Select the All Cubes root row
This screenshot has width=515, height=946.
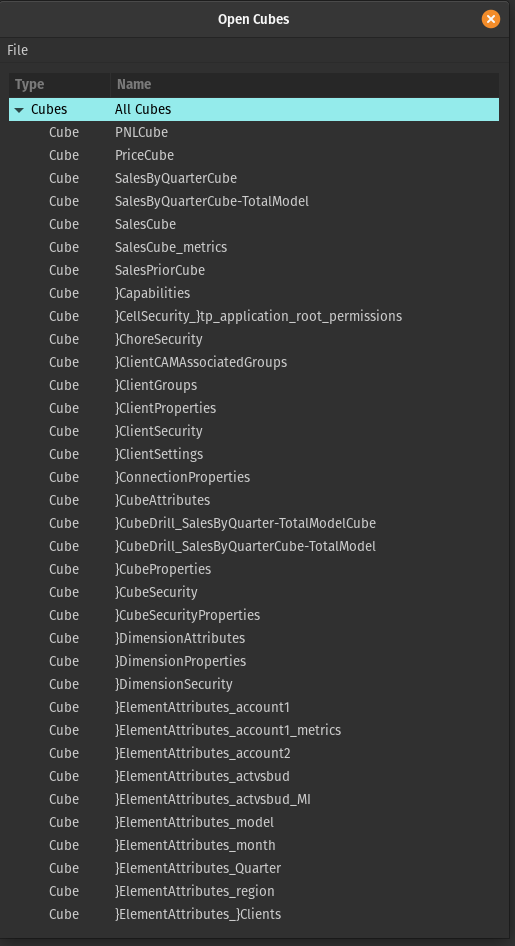coord(254,109)
